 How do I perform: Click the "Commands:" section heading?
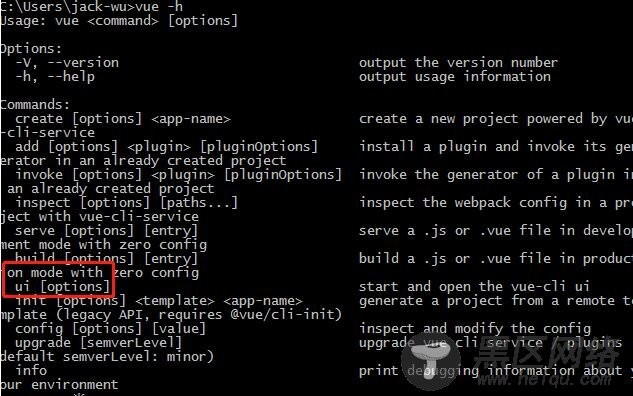(35, 105)
